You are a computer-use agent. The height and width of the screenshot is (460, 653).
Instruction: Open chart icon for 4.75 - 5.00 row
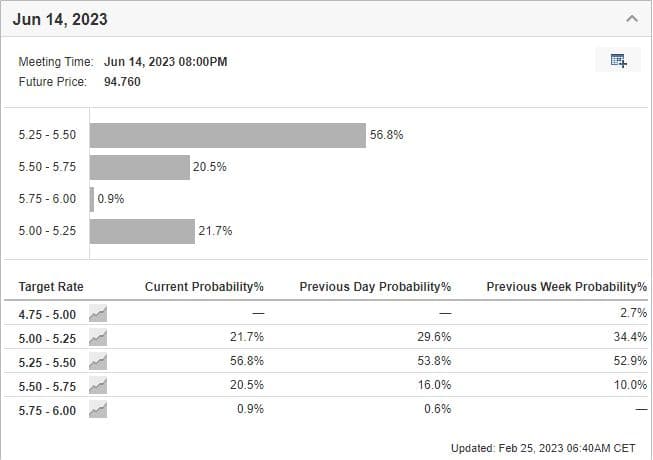98,313
